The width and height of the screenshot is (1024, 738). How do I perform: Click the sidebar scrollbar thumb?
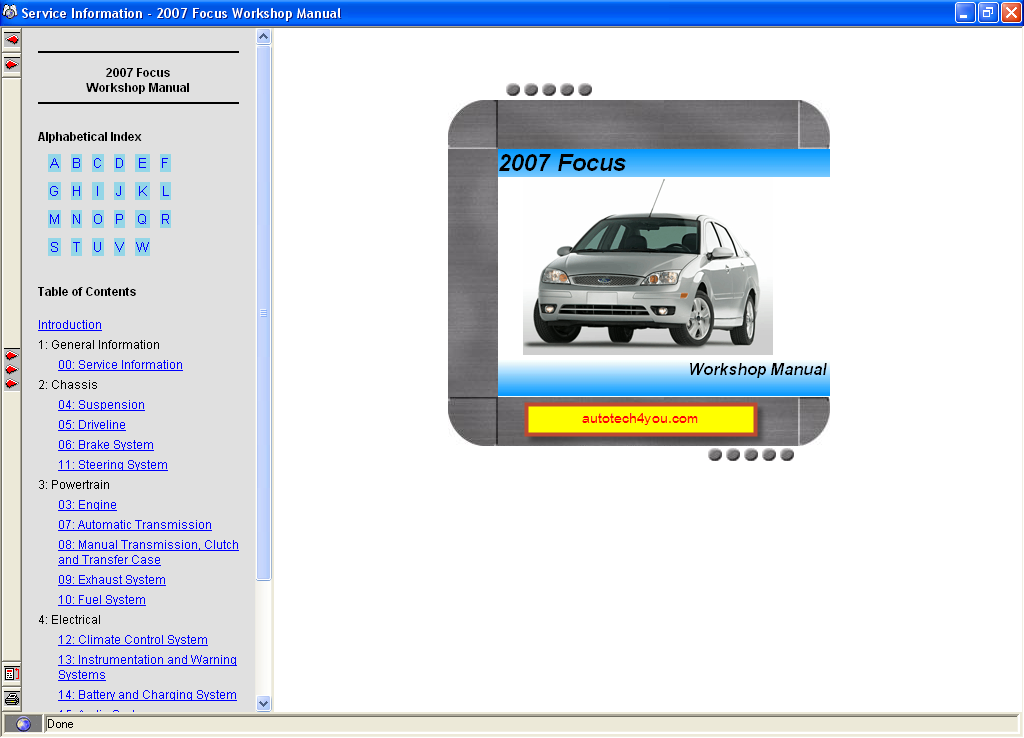pyautogui.click(x=263, y=313)
